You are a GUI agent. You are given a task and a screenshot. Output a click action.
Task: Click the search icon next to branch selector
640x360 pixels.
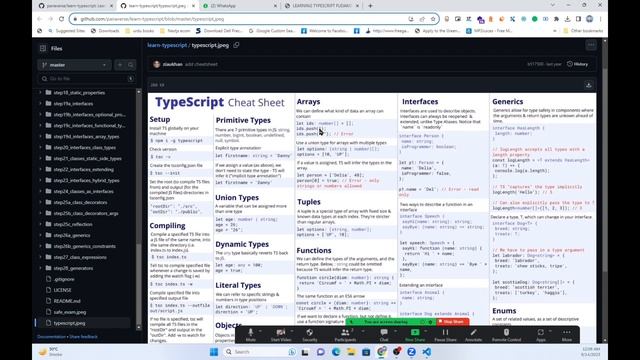click(x=131, y=65)
